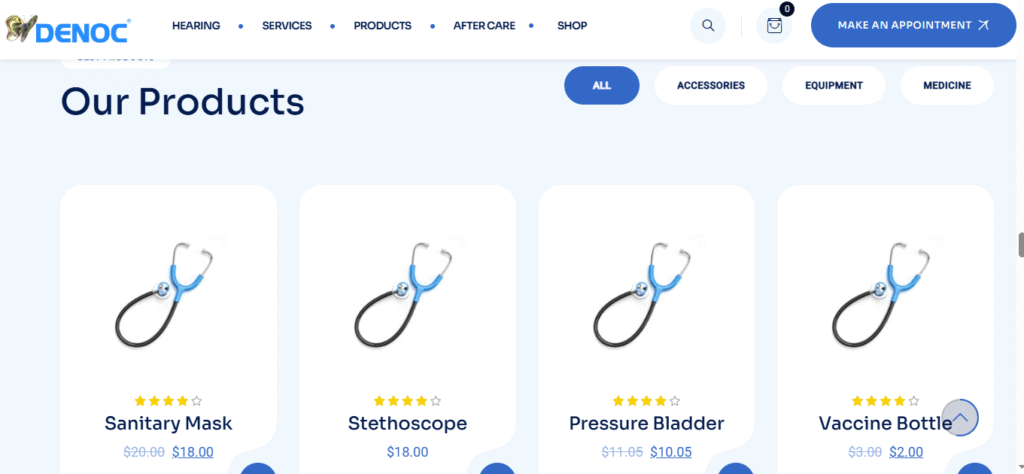Filter products by ACCESSORIES
Image resolution: width=1024 pixels, height=474 pixels.
tap(711, 86)
